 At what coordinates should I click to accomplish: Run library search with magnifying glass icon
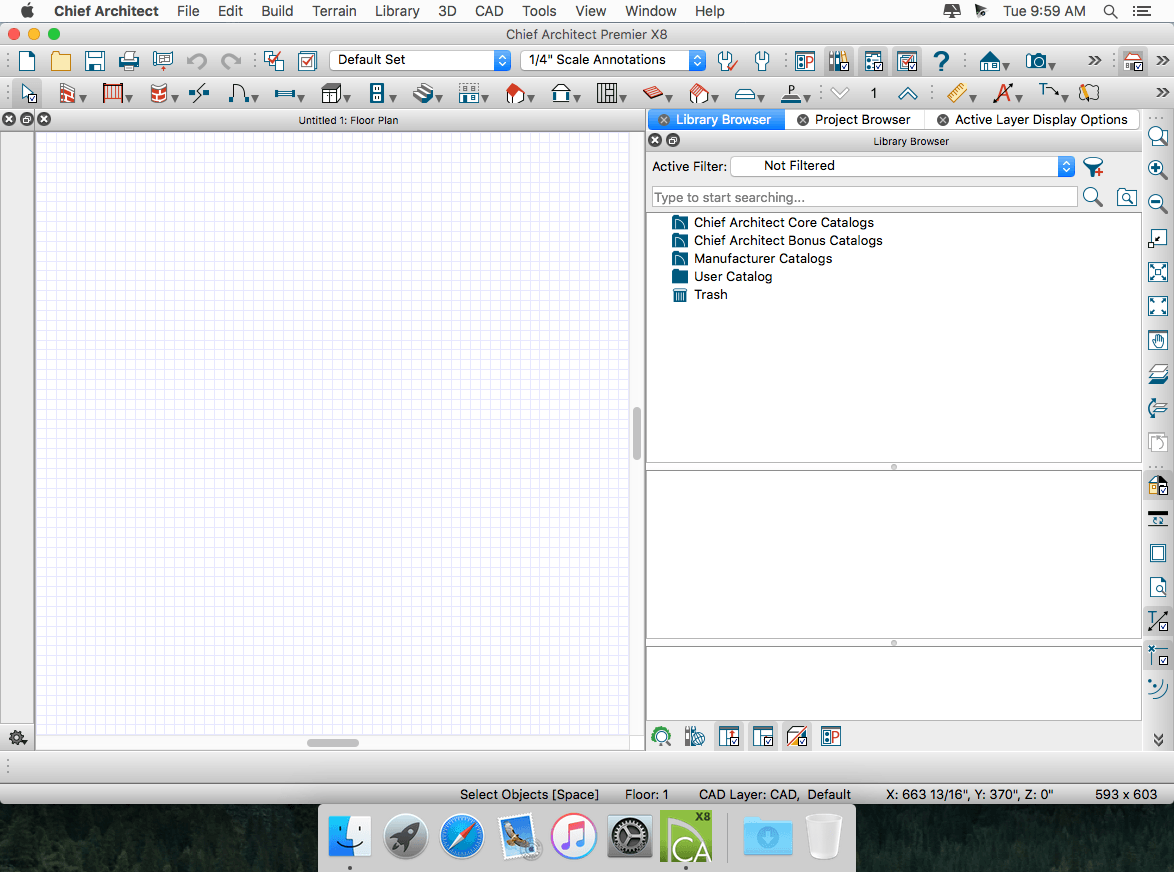tap(1092, 197)
